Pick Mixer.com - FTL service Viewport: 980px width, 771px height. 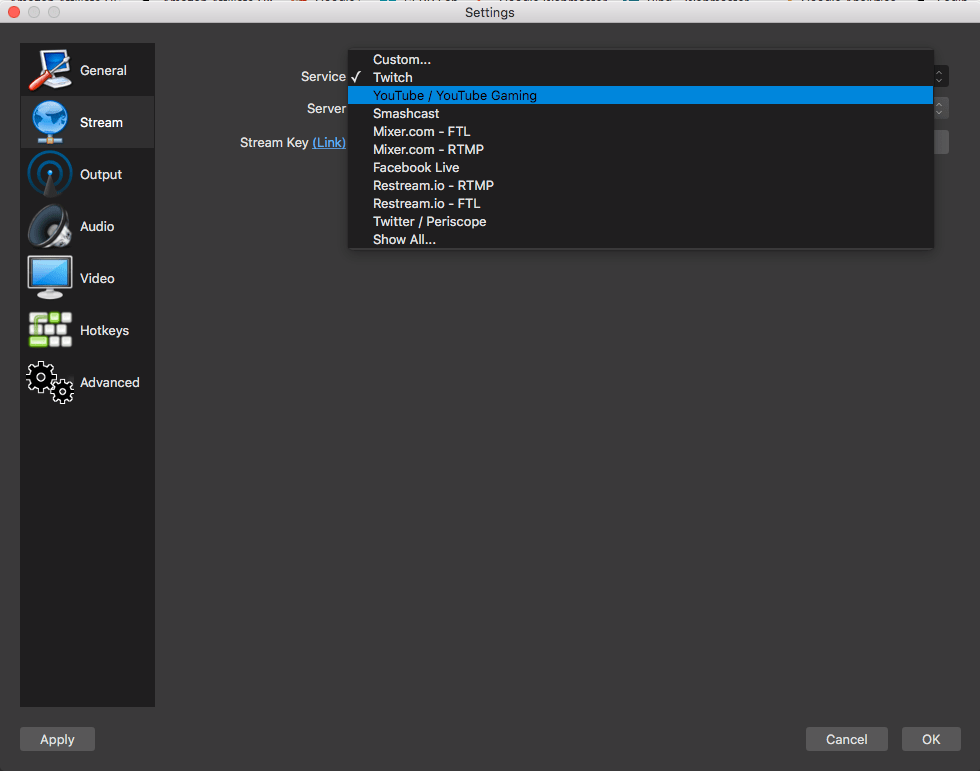click(641, 131)
